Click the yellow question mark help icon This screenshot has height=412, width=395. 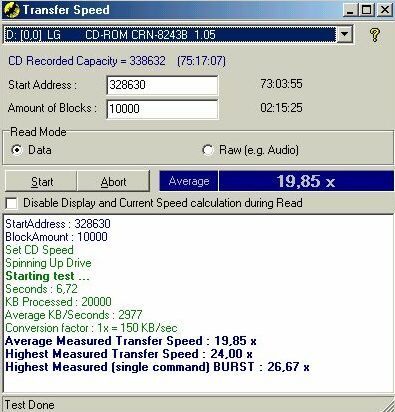[x=375, y=34]
